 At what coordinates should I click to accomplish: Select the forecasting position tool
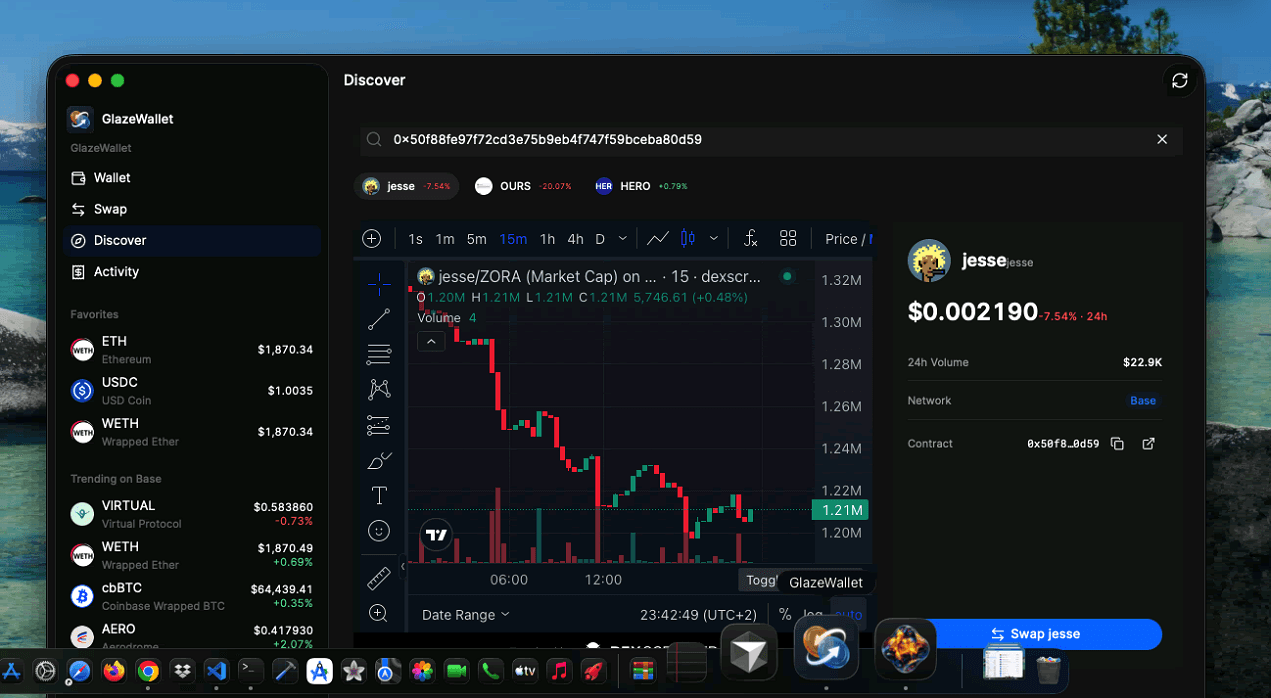379,425
